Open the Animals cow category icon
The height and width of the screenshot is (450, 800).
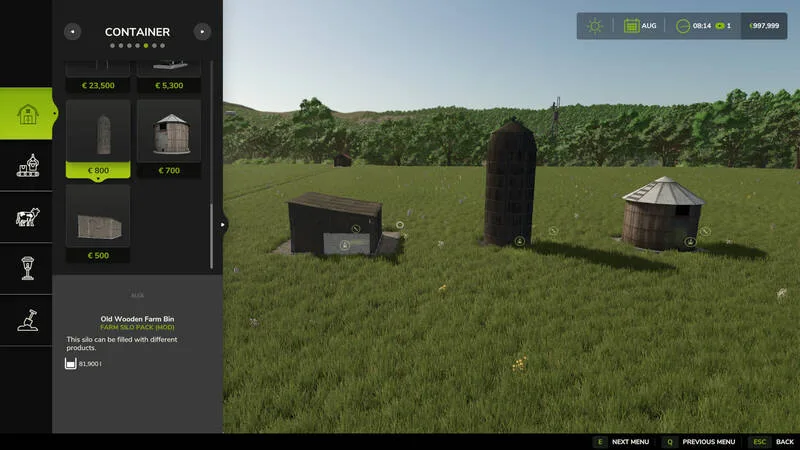(28, 217)
